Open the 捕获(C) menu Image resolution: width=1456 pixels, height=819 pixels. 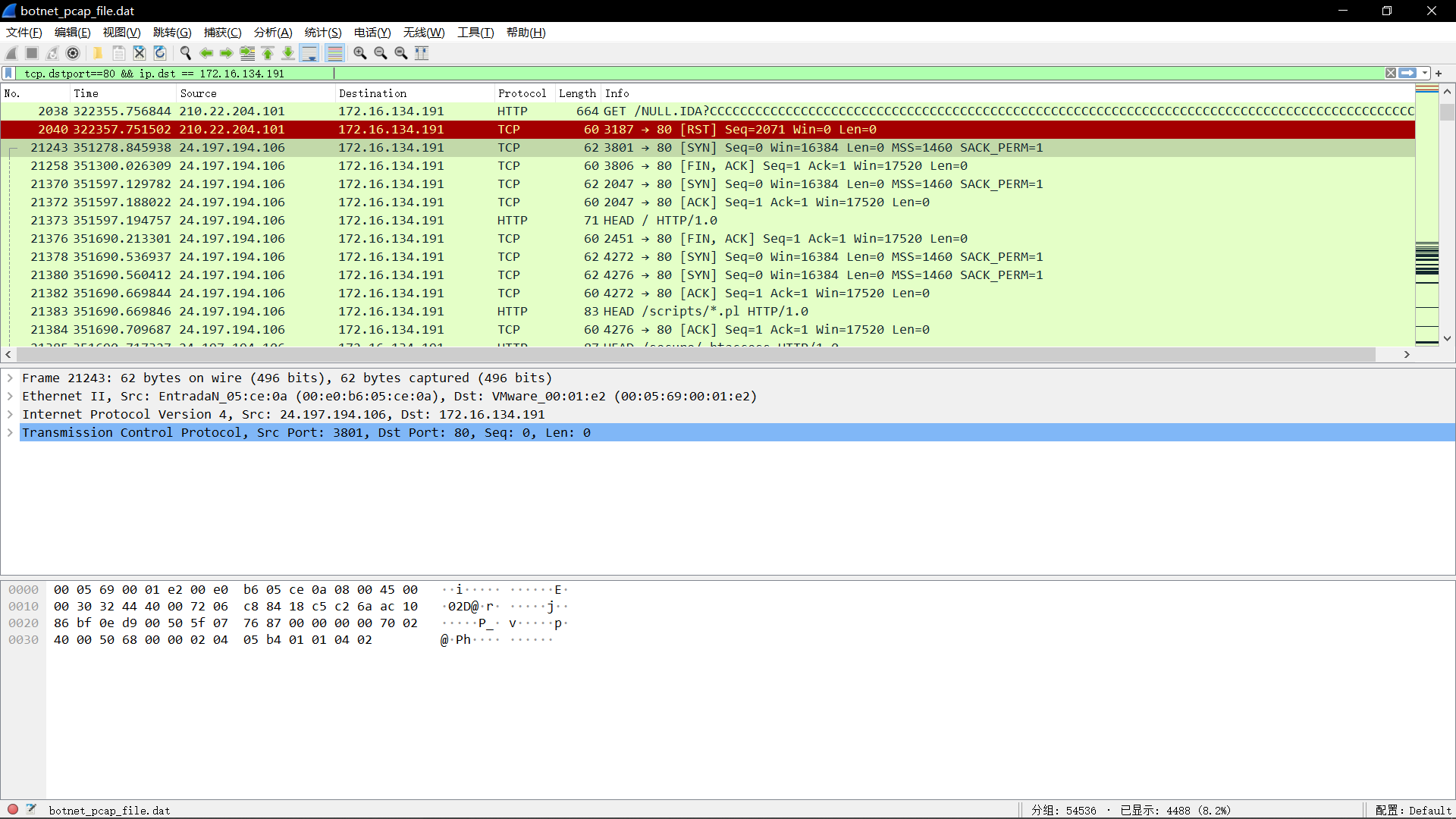tap(223, 33)
